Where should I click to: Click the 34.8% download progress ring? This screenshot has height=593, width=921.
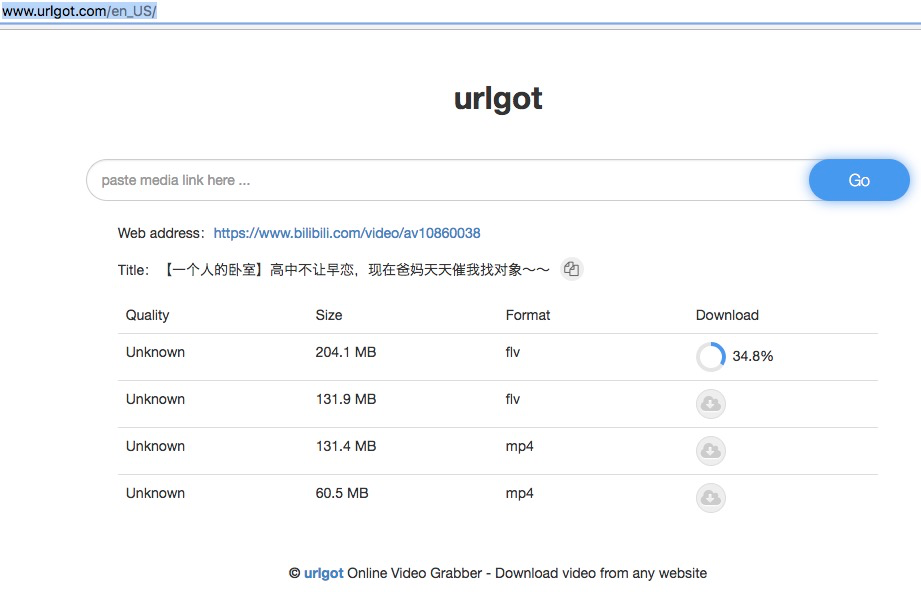click(711, 356)
